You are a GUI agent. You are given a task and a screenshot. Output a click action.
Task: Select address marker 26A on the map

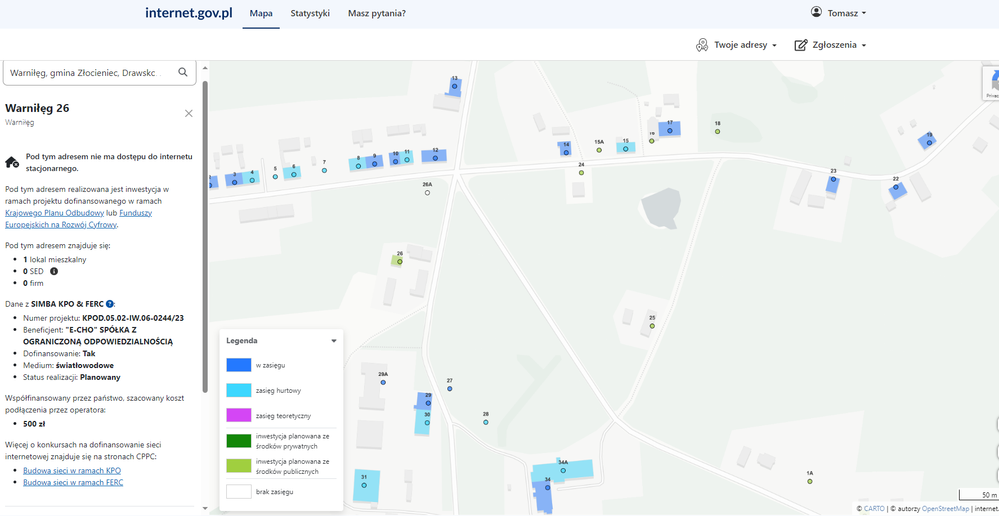427,192
